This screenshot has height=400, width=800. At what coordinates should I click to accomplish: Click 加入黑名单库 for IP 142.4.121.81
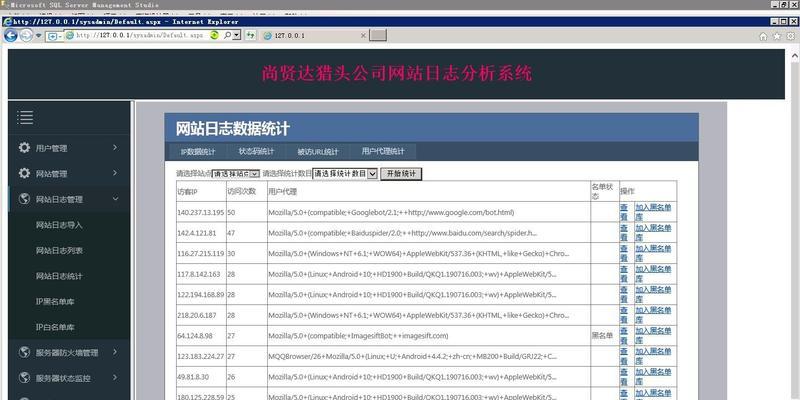(653, 232)
